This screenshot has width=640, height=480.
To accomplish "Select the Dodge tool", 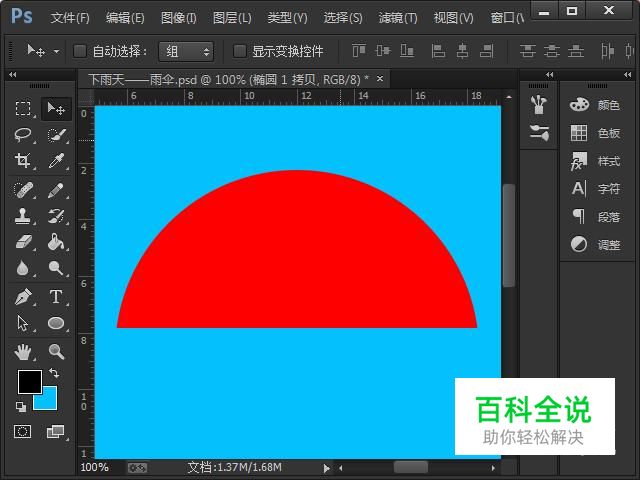I will pyautogui.click(x=56, y=268).
